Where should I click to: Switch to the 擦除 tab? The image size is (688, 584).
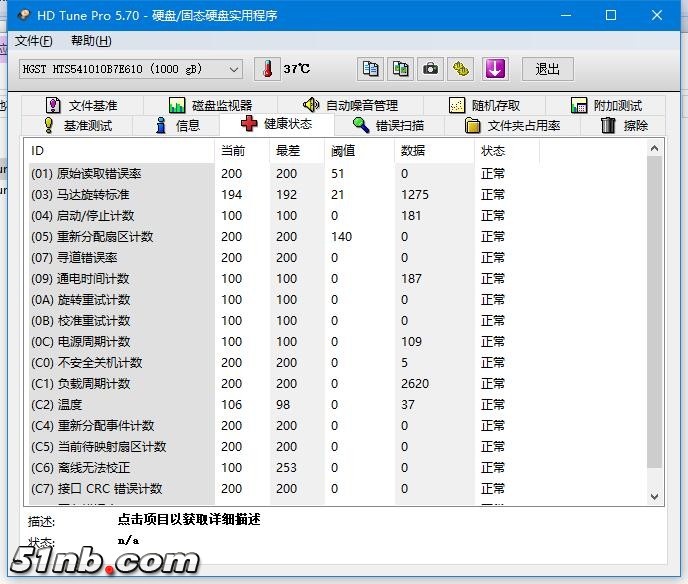623,125
